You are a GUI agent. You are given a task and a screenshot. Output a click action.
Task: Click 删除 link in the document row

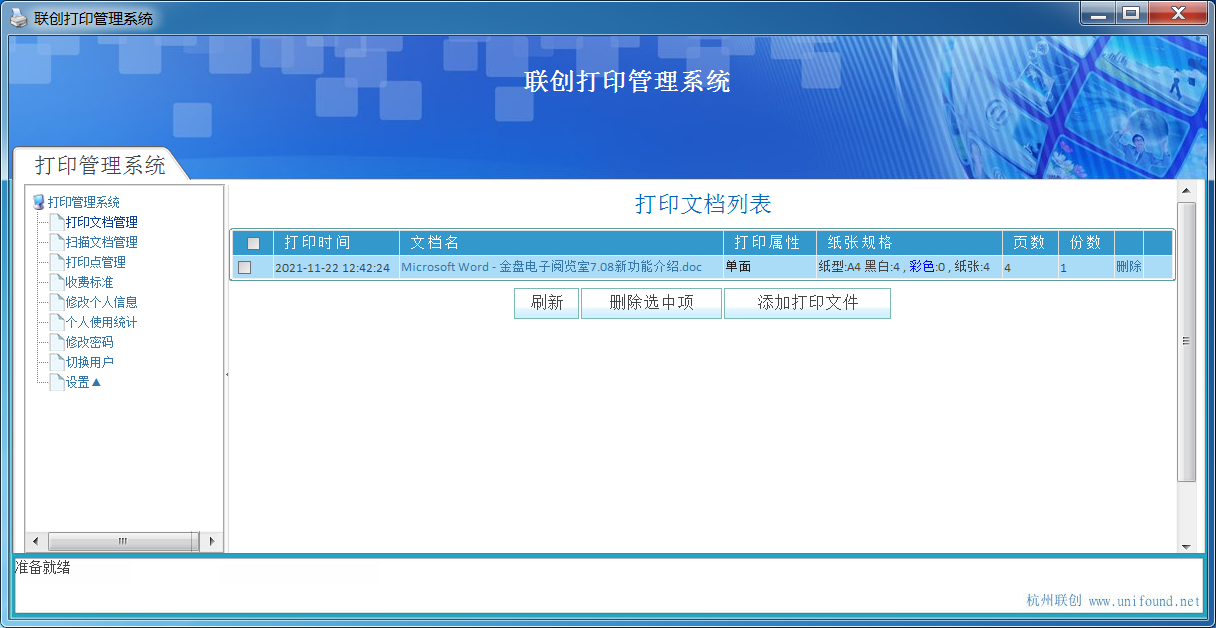point(1128,267)
